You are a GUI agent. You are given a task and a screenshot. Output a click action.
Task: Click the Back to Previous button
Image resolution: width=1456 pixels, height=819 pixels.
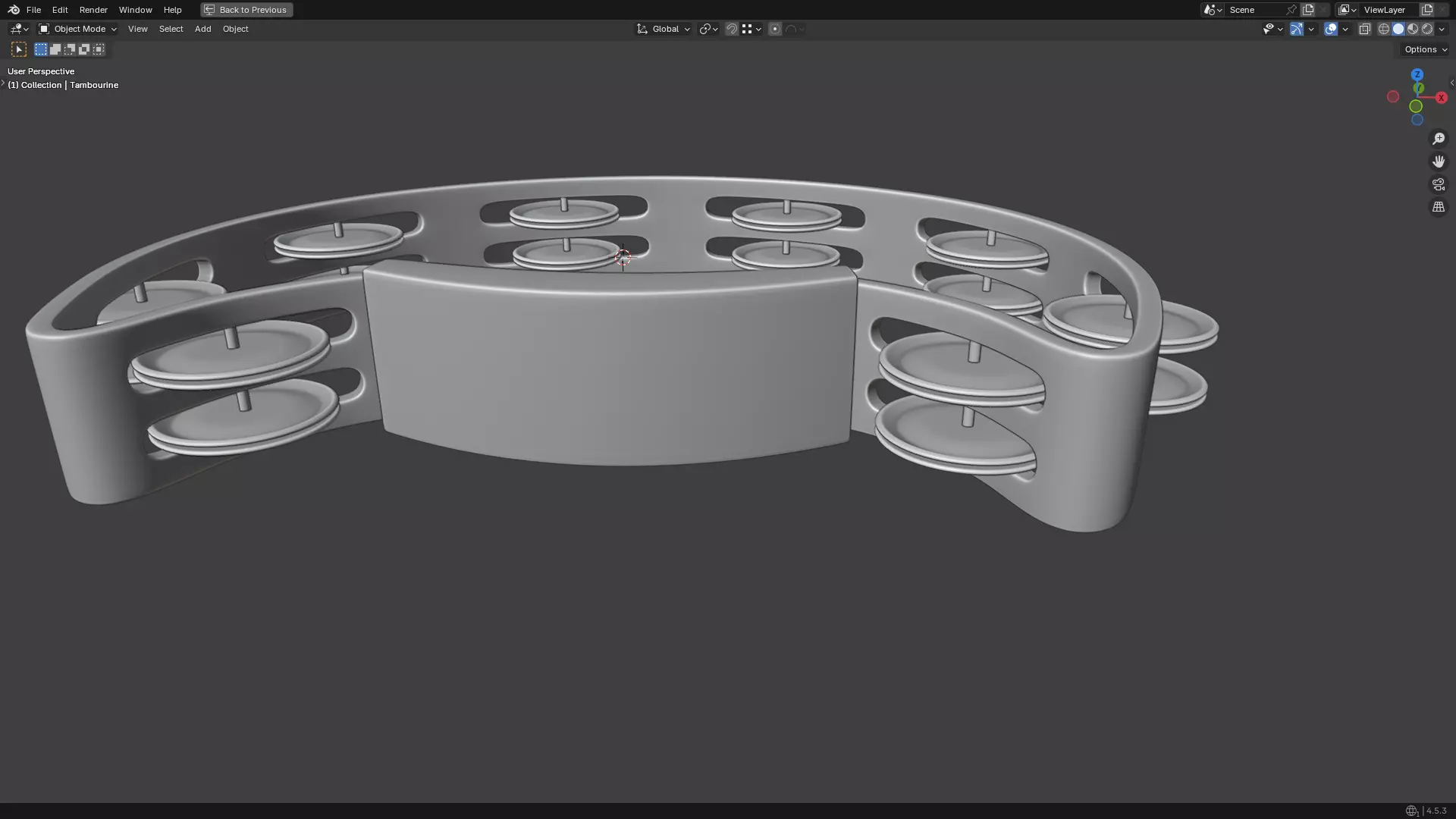pos(246,10)
